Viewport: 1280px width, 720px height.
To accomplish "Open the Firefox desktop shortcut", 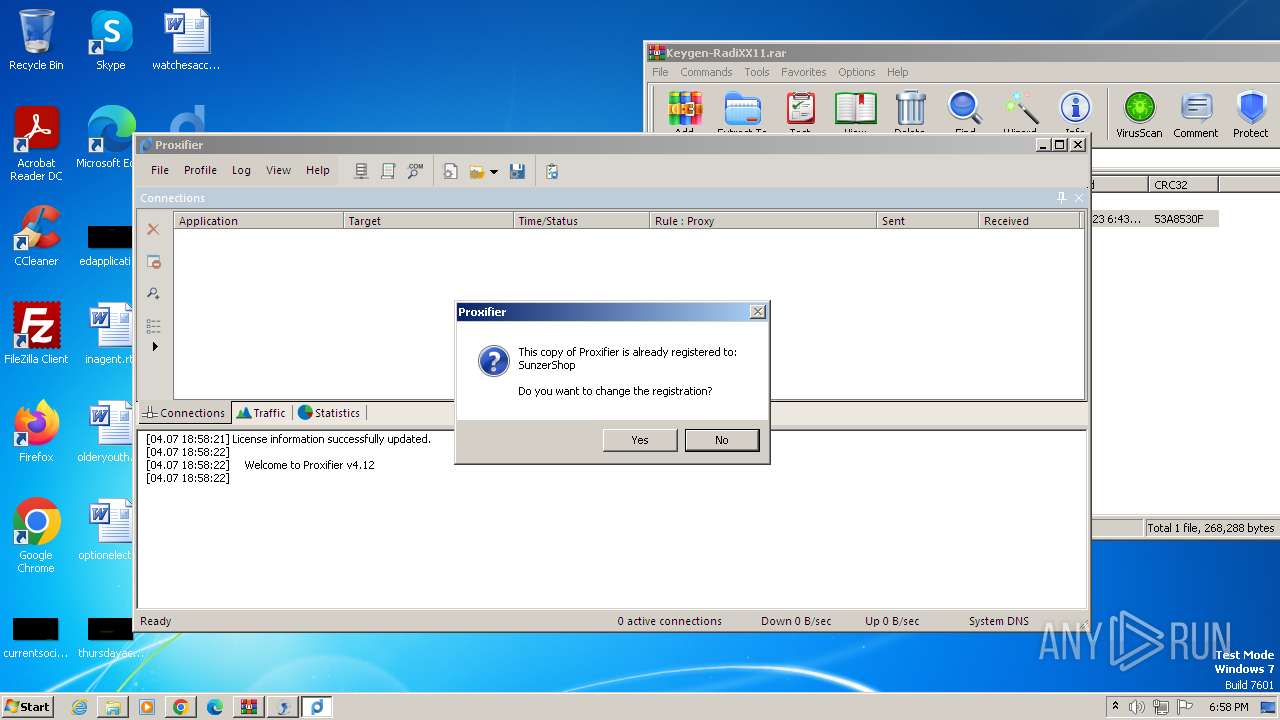I will click(36, 432).
